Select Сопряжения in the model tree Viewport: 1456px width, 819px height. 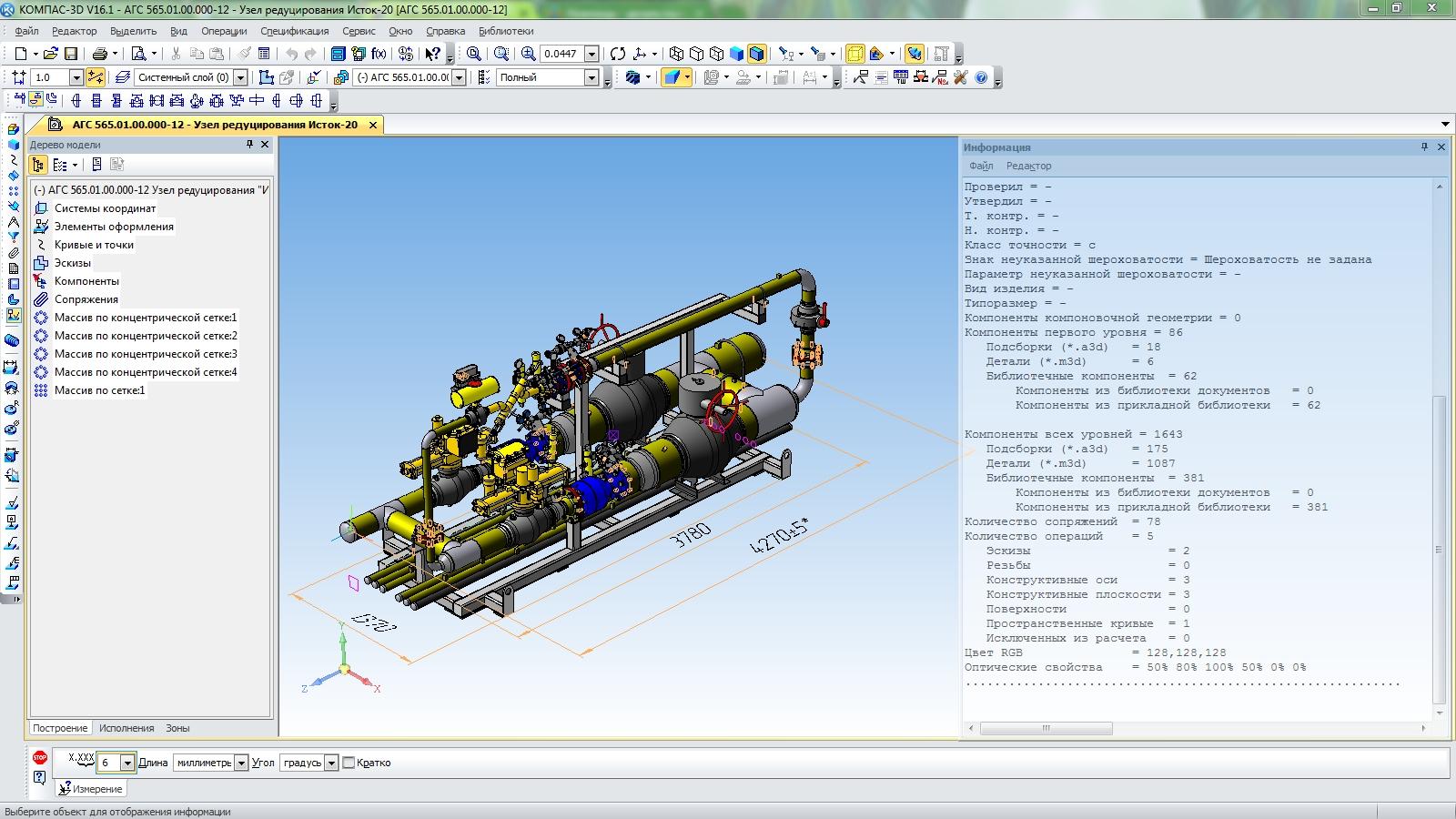[x=86, y=299]
